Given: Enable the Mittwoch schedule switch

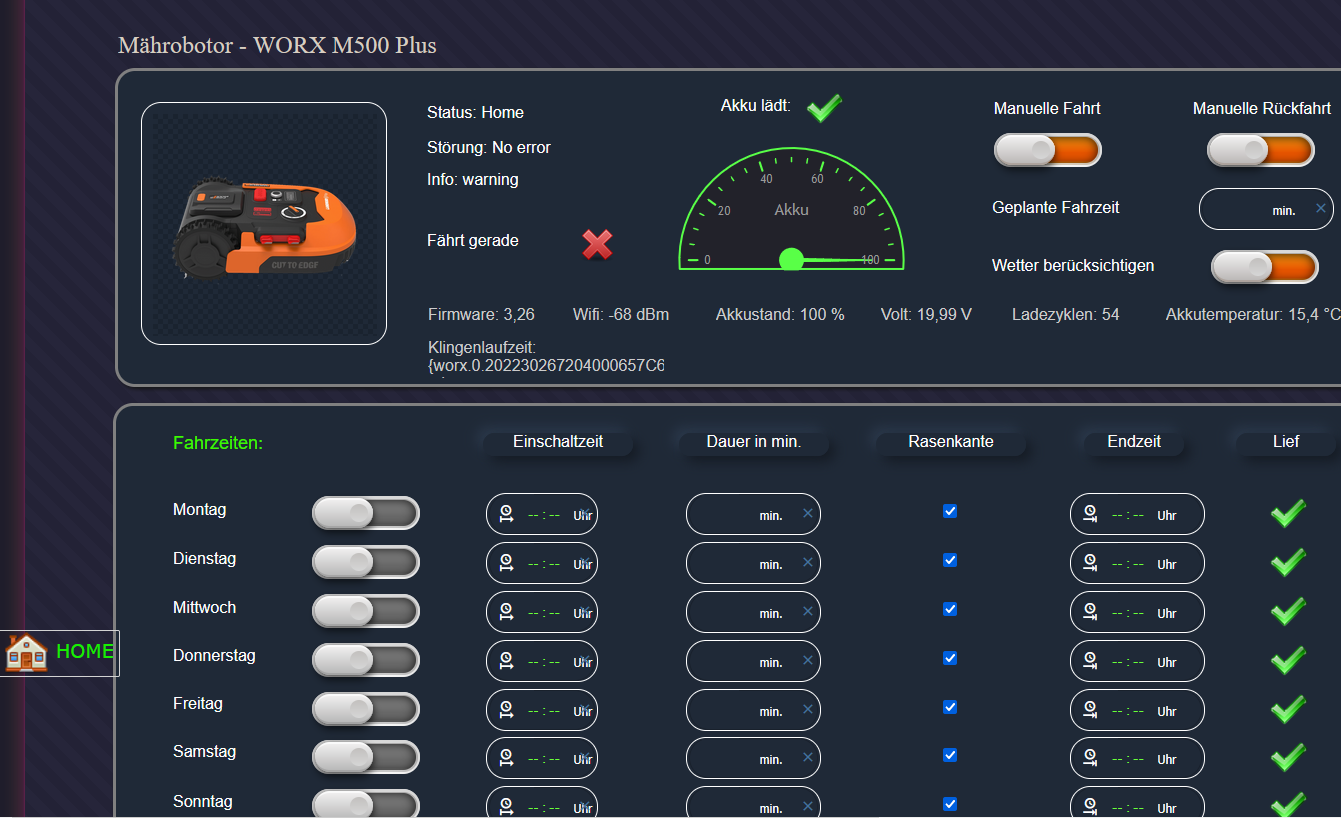Looking at the screenshot, I should [x=366, y=611].
